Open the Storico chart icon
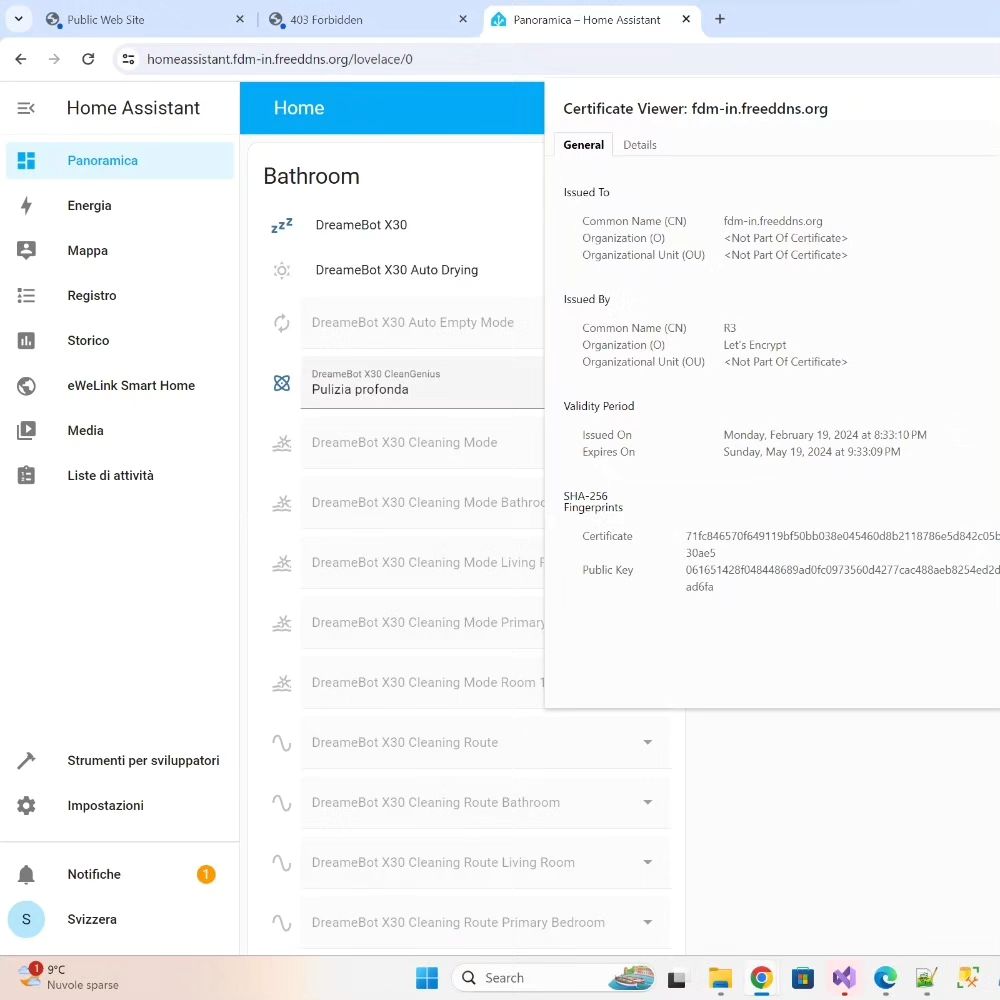 tap(26, 341)
